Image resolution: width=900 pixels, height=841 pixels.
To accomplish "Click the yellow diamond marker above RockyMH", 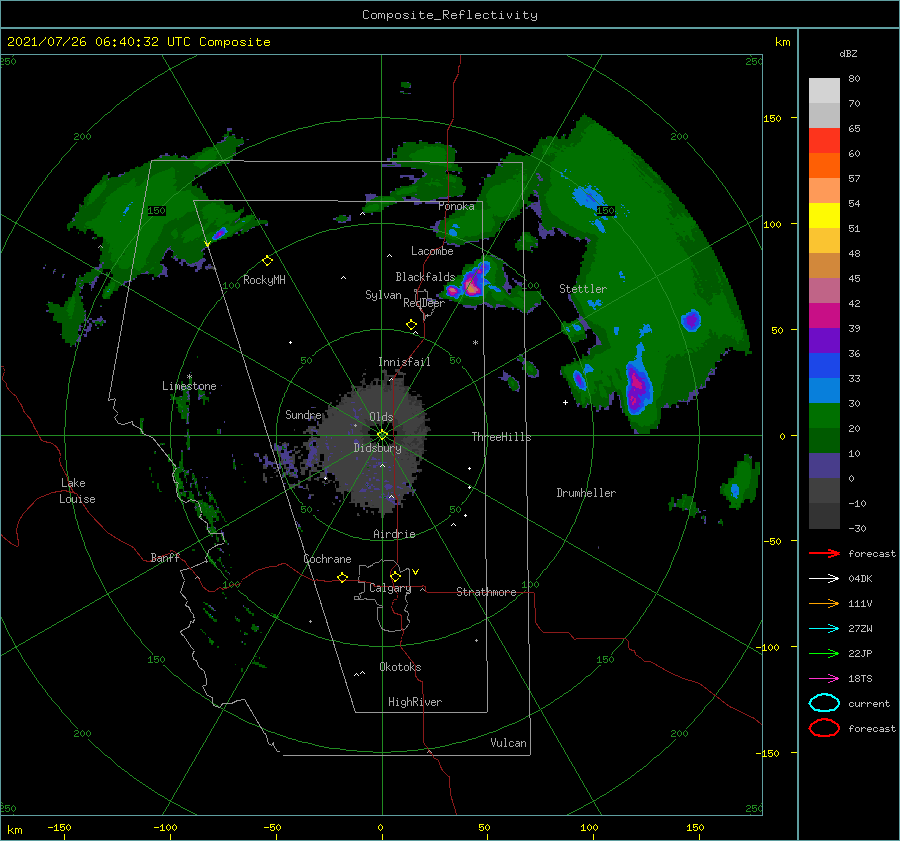I will click(267, 261).
